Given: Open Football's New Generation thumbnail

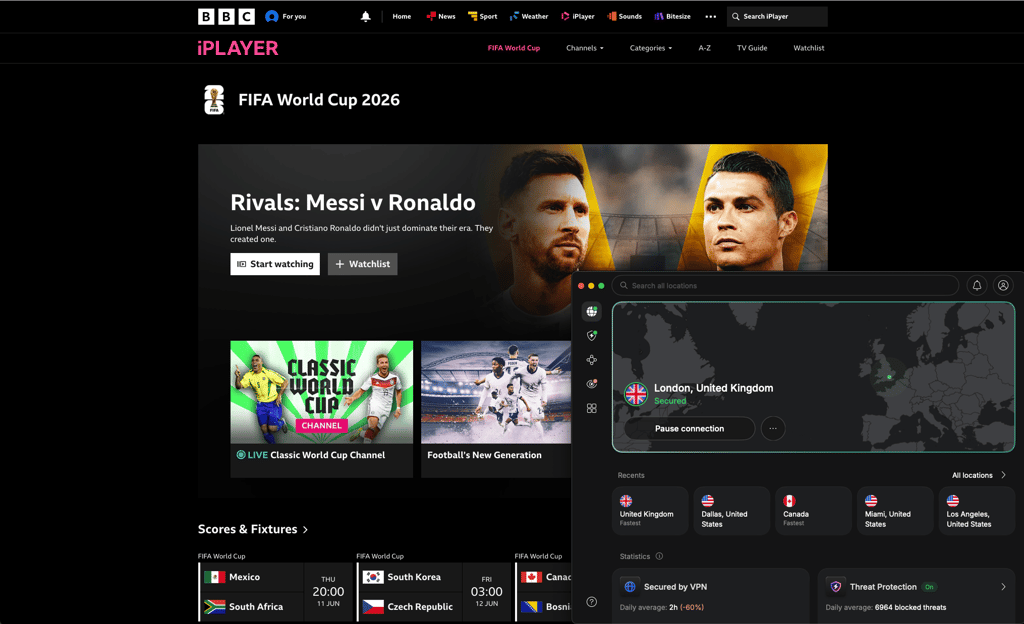Looking at the screenshot, I should pyautogui.click(x=496, y=392).
